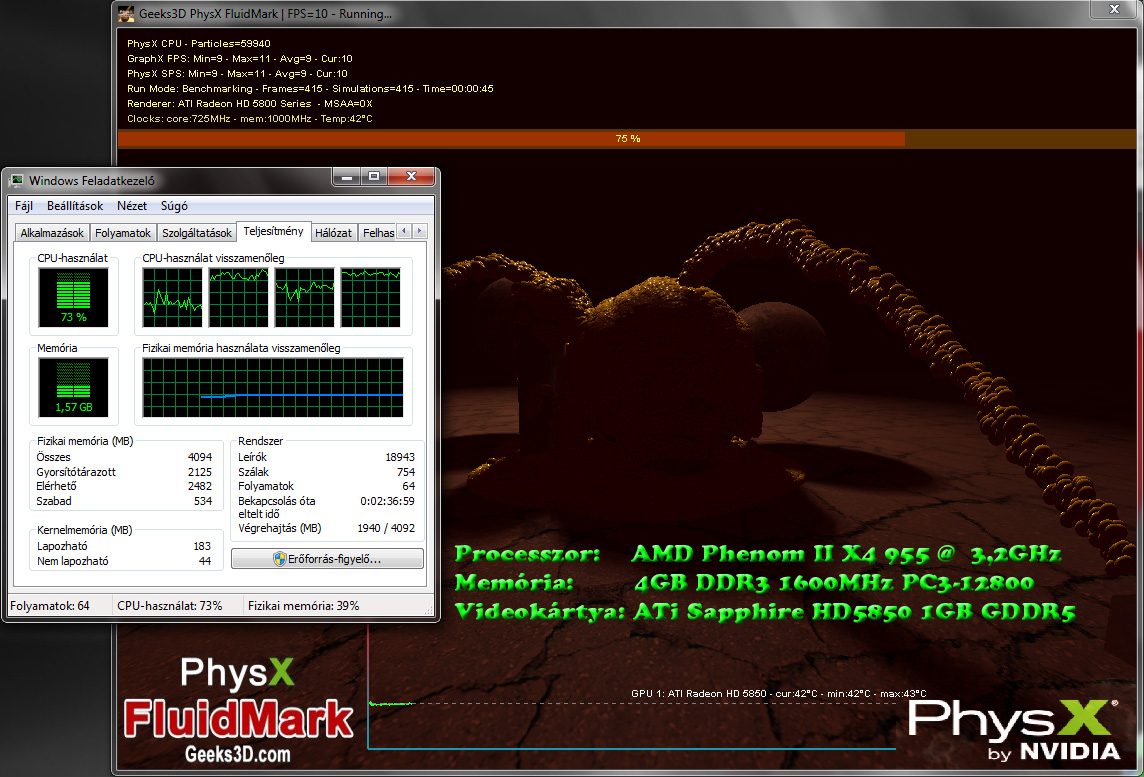Image resolution: width=1144 pixels, height=777 pixels.
Task: Click the FluidMark title bar icon
Action: [126, 13]
